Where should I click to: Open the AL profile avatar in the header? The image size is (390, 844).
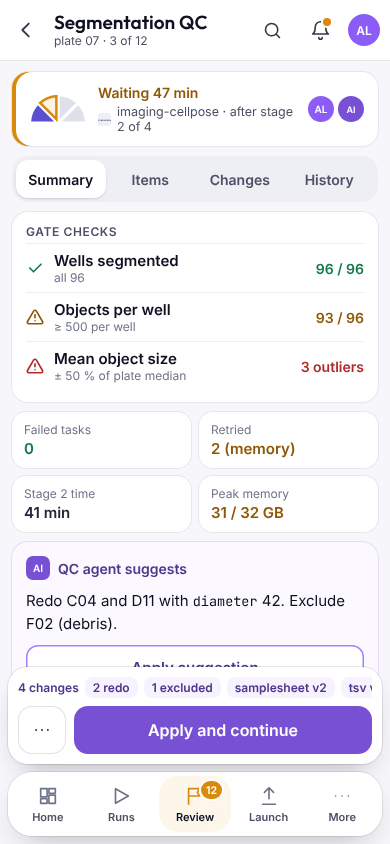coord(364,30)
